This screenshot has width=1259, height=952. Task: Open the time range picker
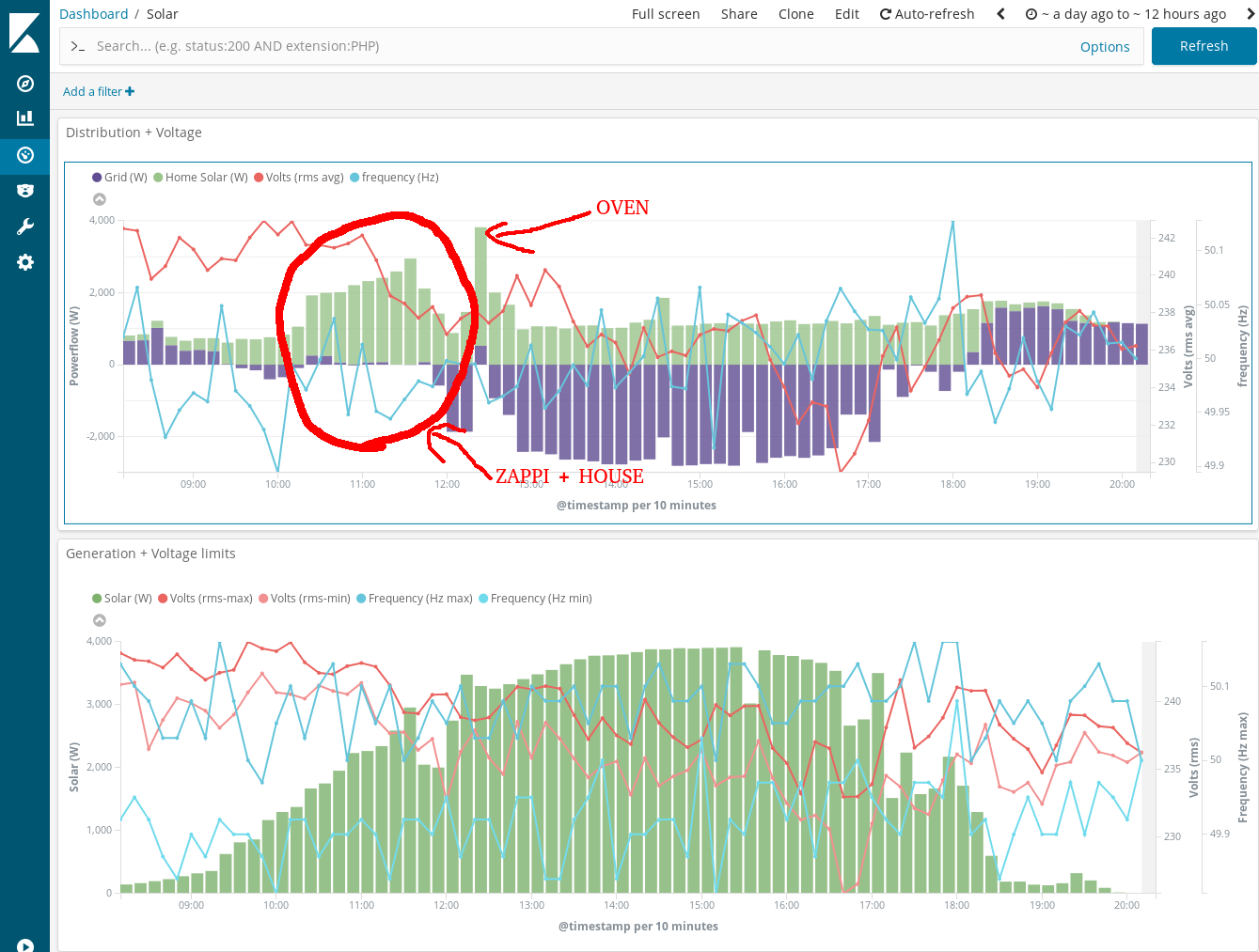point(1125,14)
